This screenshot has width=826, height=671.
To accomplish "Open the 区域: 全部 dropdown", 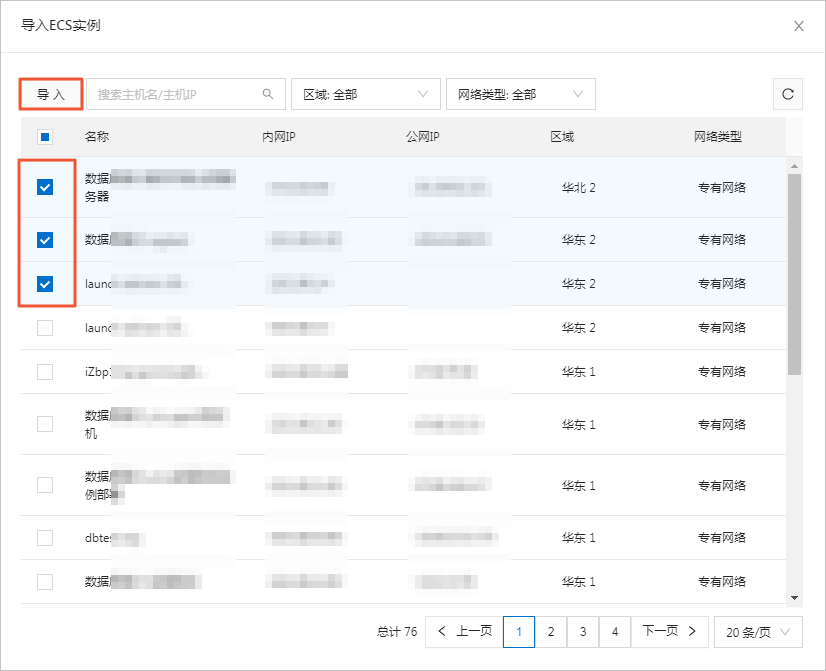I will pyautogui.click(x=366, y=94).
